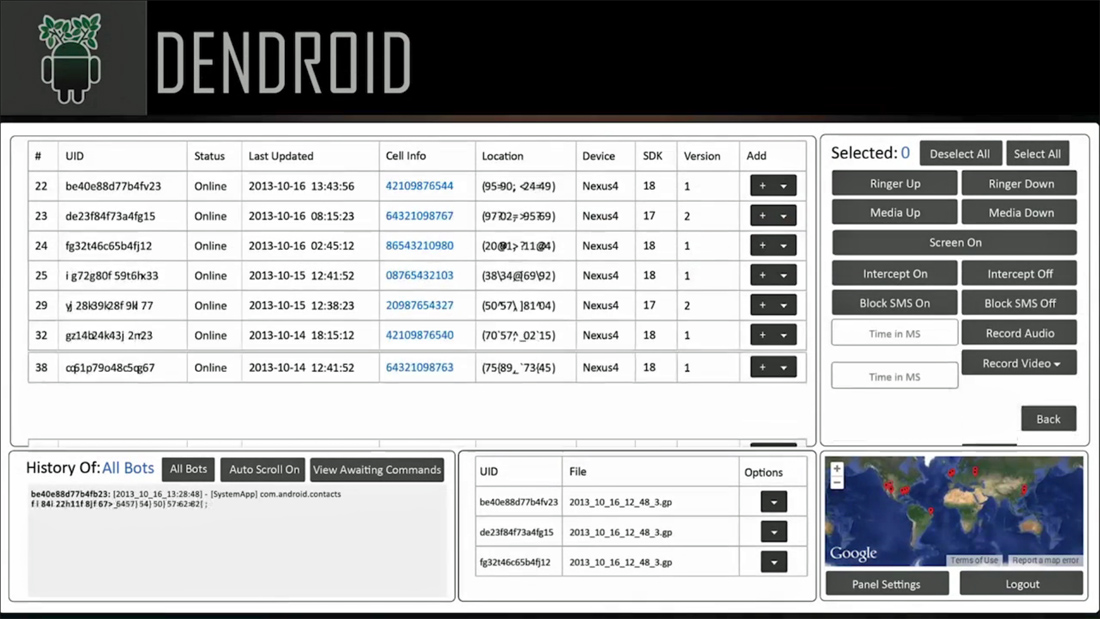Expand the Record Video dropdown
1100x619 pixels.
click(1019, 363)
